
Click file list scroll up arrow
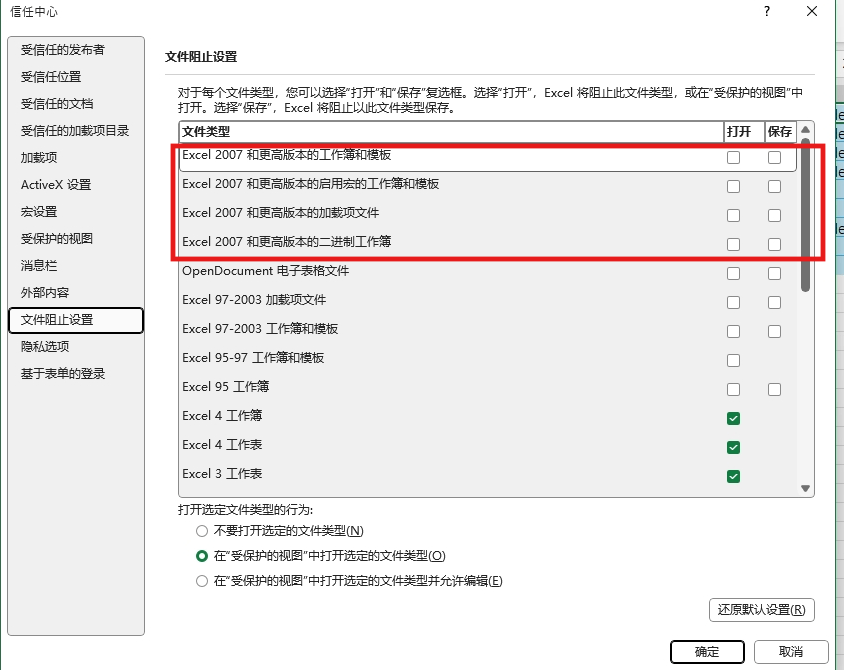tap(805, 130)
